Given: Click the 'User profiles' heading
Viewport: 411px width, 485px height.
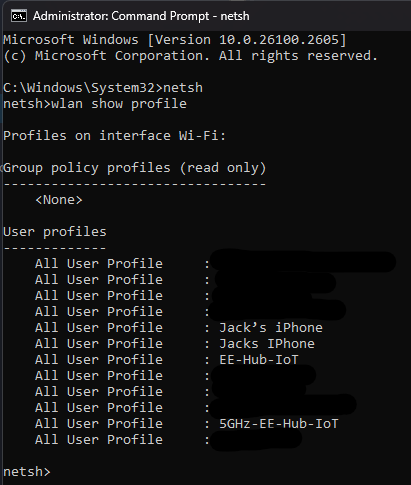Looking at the screenshot, I should 55,232.
